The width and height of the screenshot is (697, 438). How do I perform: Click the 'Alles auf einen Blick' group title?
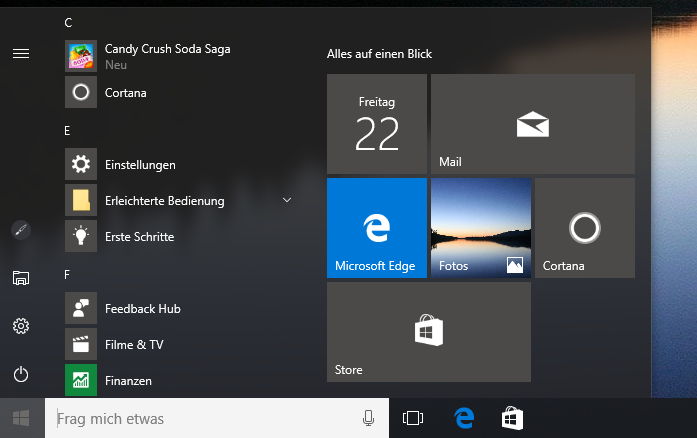click(x=379, y=54)
